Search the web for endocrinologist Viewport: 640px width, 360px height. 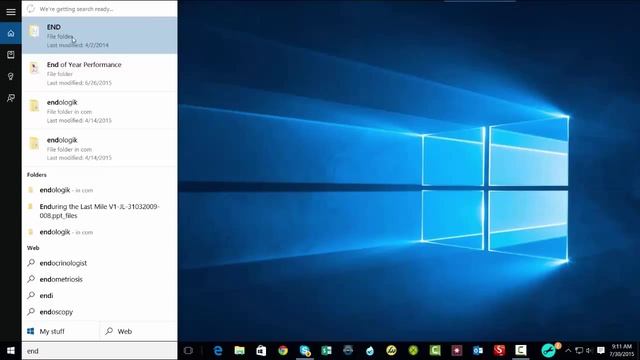pos(100,263)
